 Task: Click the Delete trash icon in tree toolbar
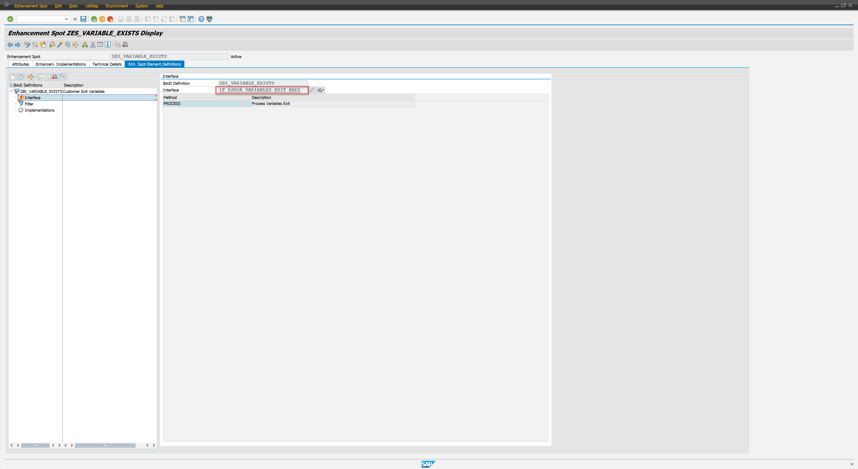(x=21, y=77)
